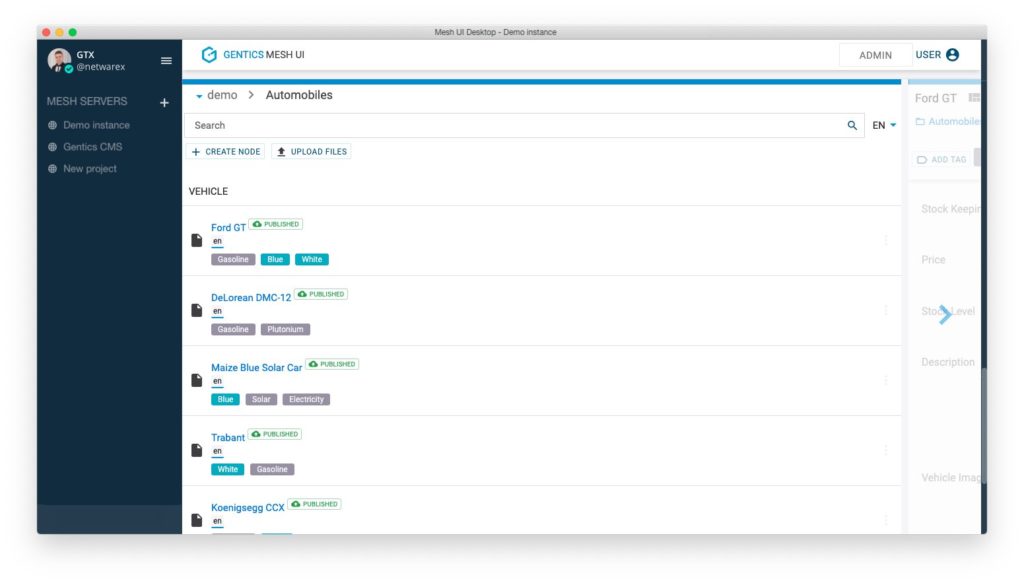Image resolution: width=1024 pixels, height=583 pixels.
Task: Select the en language of Maize Blue Solar Car
Action: coord(217,381)
